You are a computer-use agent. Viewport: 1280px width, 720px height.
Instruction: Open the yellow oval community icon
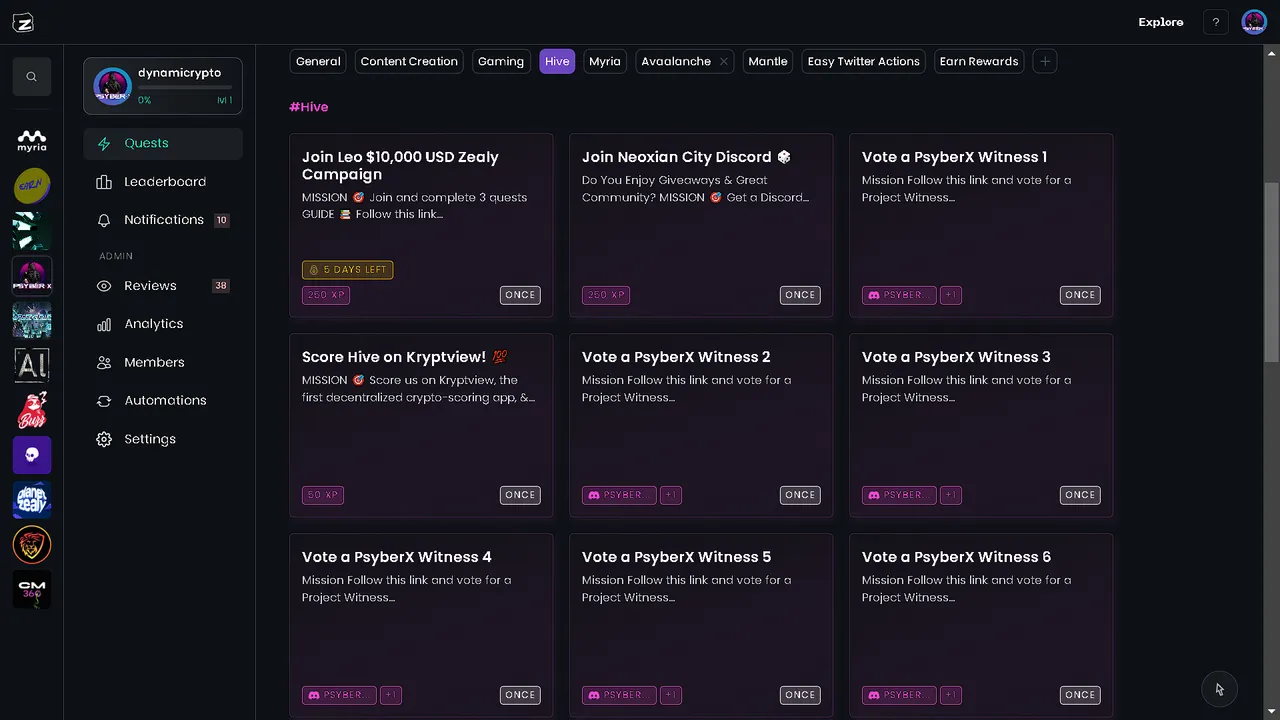click(32, 186)
